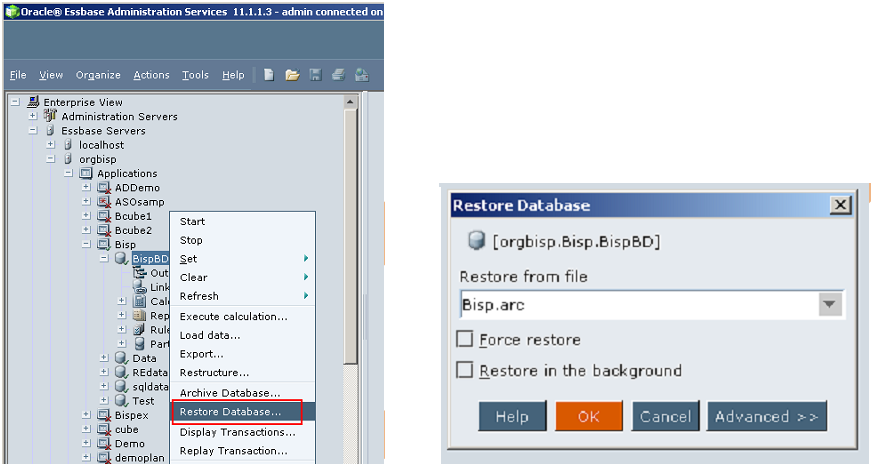The height and width of the screenshot is (464, 871).
Task: Click the Applications folder icon
Action: point(86,173)
